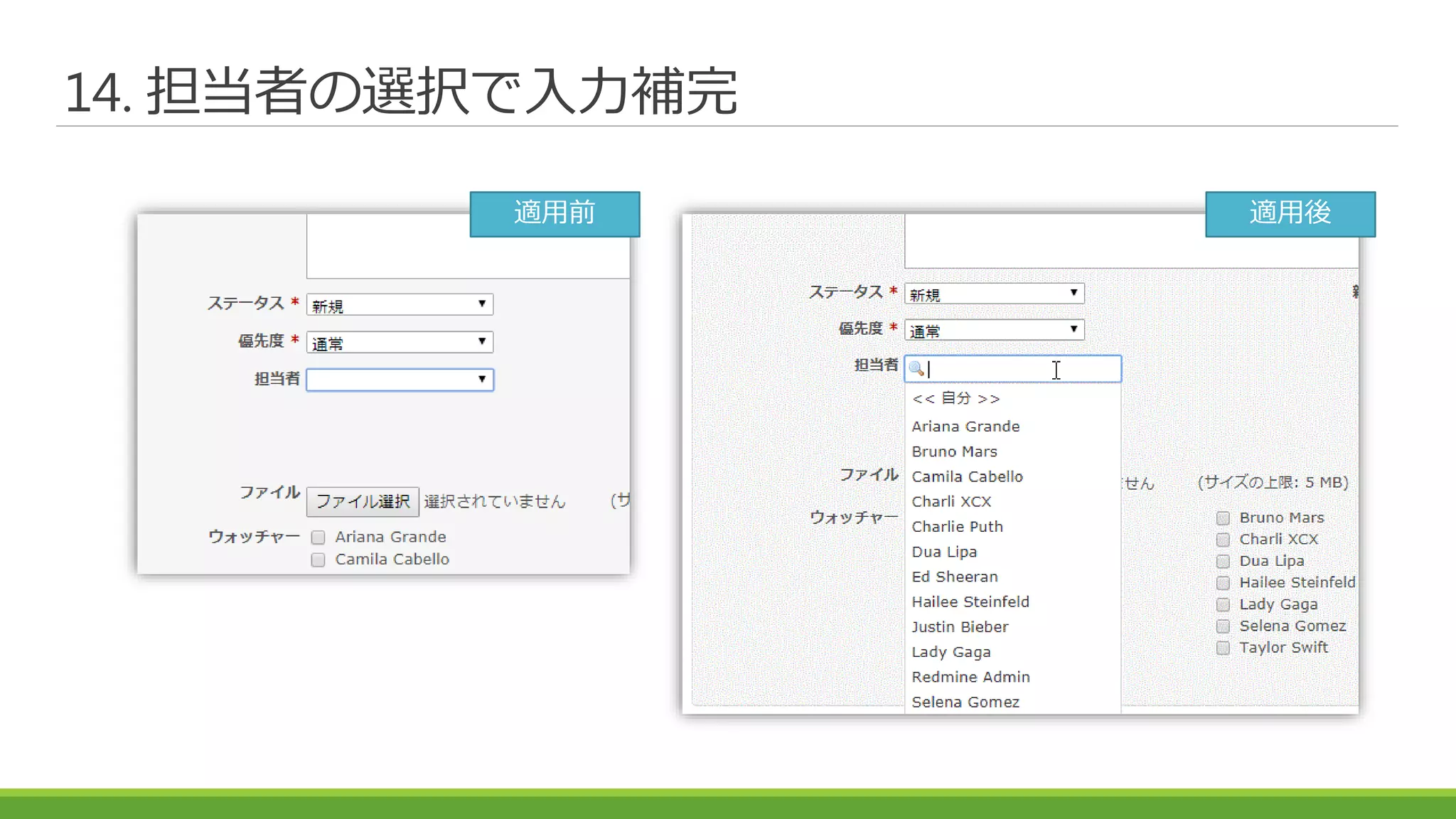Click the slide title 担当者の選択で入力補完
Screen dimensions: 1456x819
coord(442,91)
